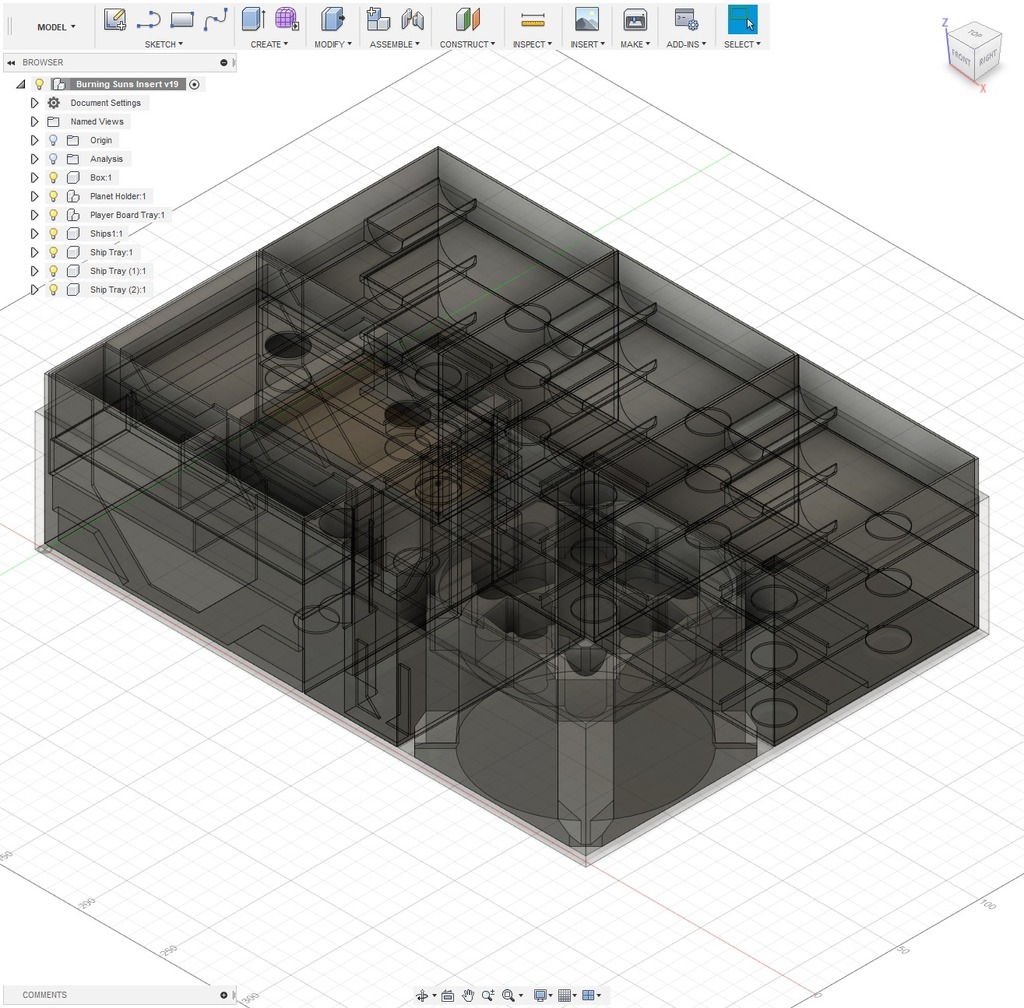This screenshot has height=1008, width=1024.
Task: Click the Orbit navigation icon
Action: point(422,996)
